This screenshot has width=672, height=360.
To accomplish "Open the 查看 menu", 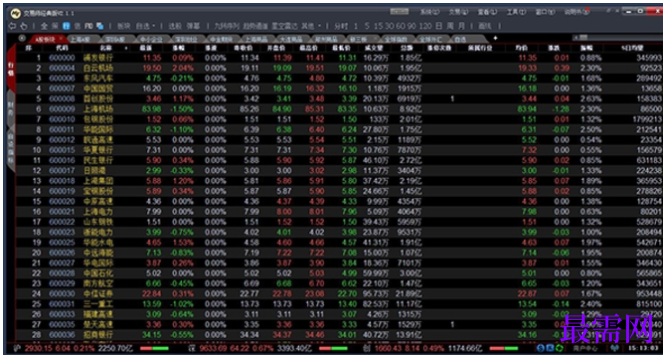I will [488, 12].
